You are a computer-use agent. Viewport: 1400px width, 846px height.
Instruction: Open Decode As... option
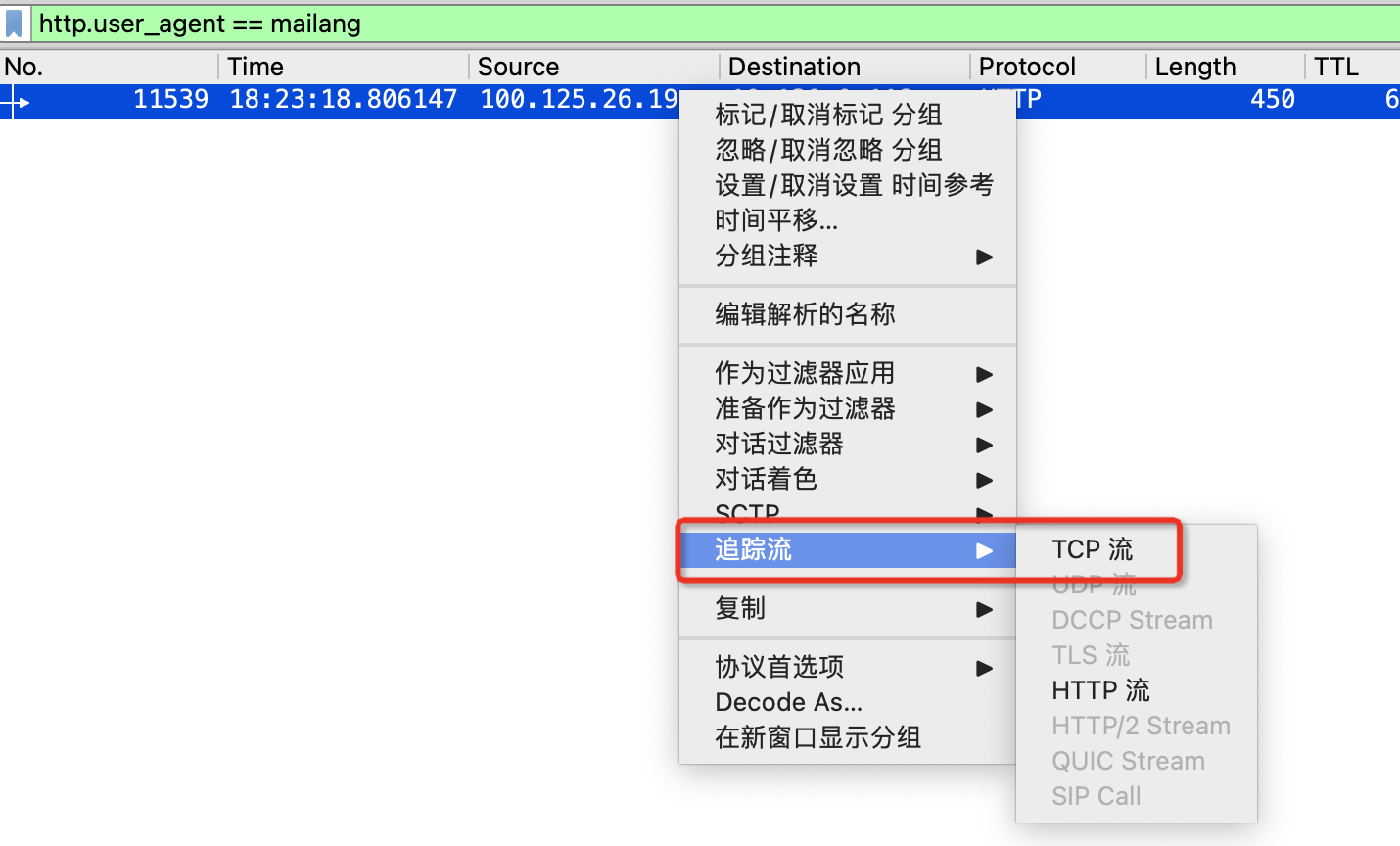click(788, 702)
